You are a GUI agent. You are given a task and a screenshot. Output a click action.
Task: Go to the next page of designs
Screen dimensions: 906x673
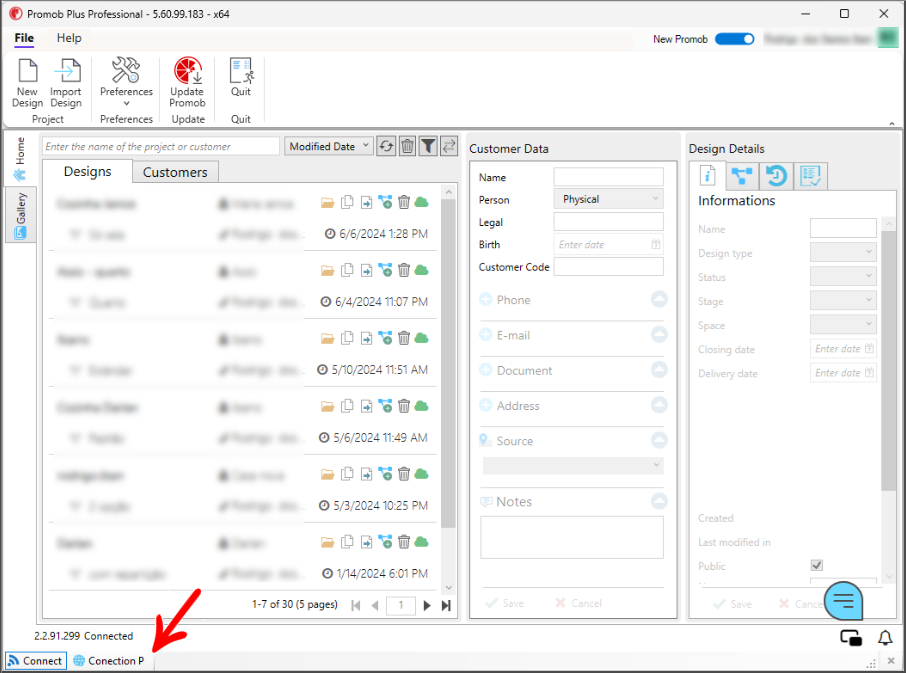426,605
